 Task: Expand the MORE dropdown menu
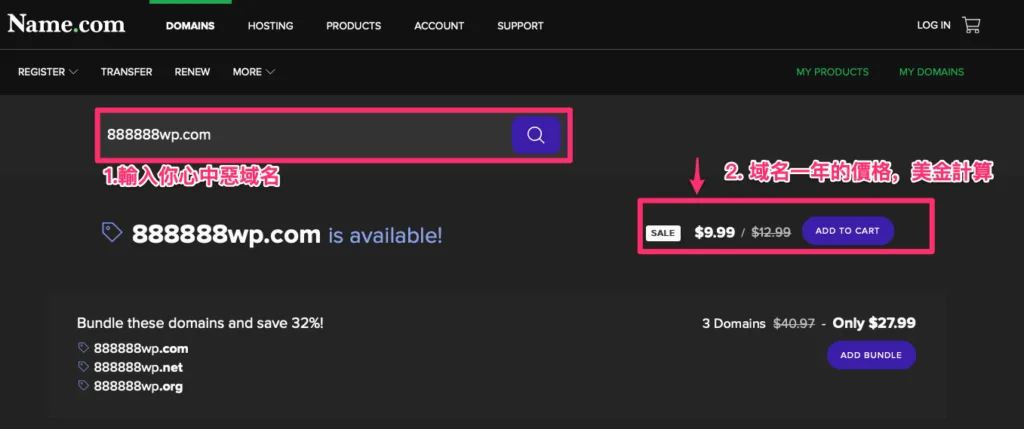(254, 72)
